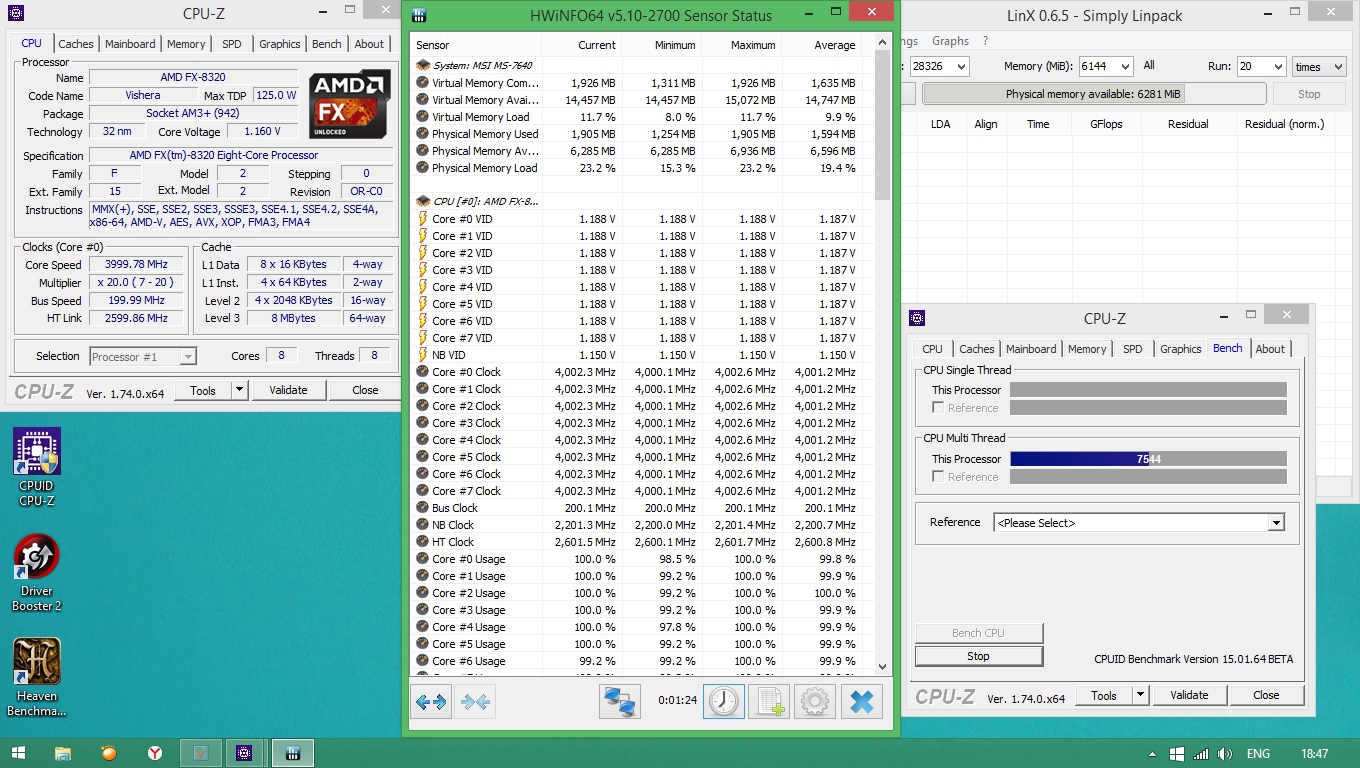Click the GFlops column header in LinX
This screenshot has width=1360, height=768.
click(1105, 124)
